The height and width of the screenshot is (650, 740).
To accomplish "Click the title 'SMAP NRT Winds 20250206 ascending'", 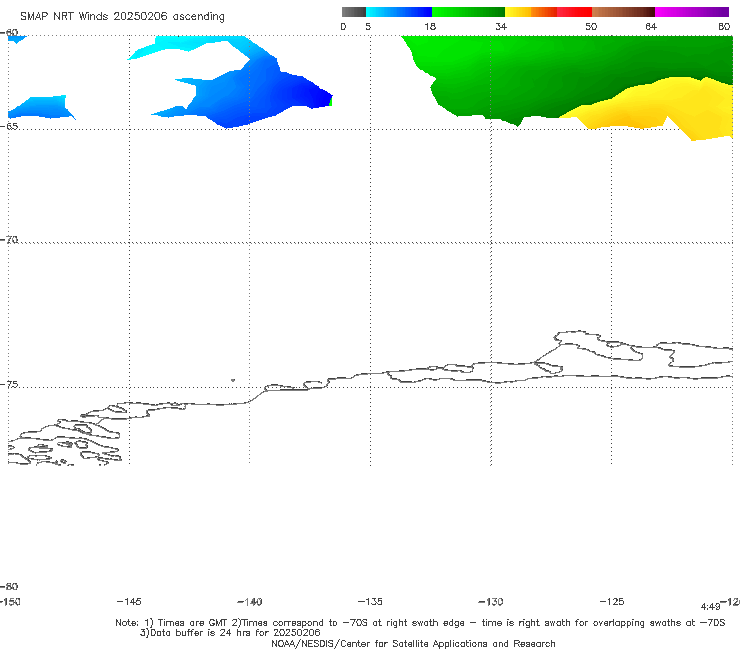I will 122,17.
